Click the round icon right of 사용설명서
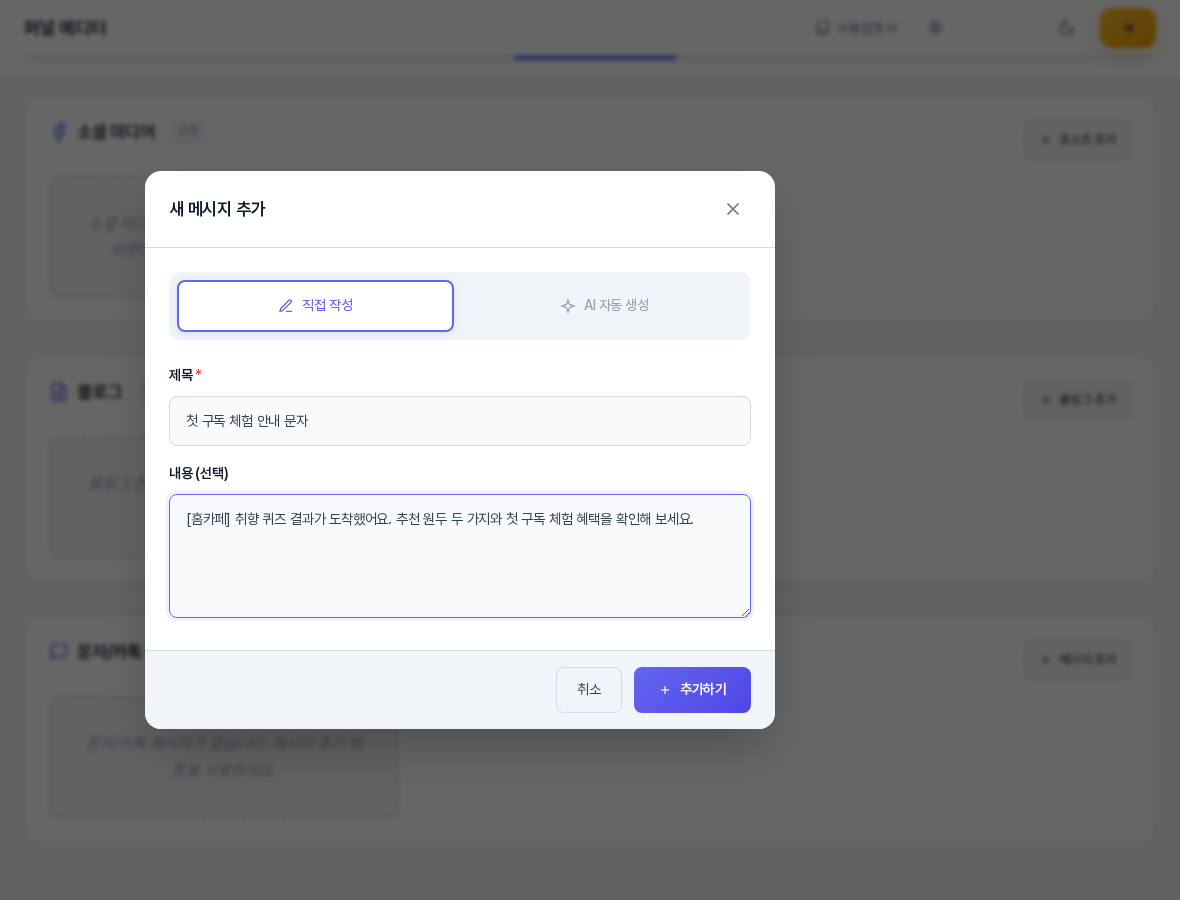This screenshot has height=900, width=1180. pos(935,28)
